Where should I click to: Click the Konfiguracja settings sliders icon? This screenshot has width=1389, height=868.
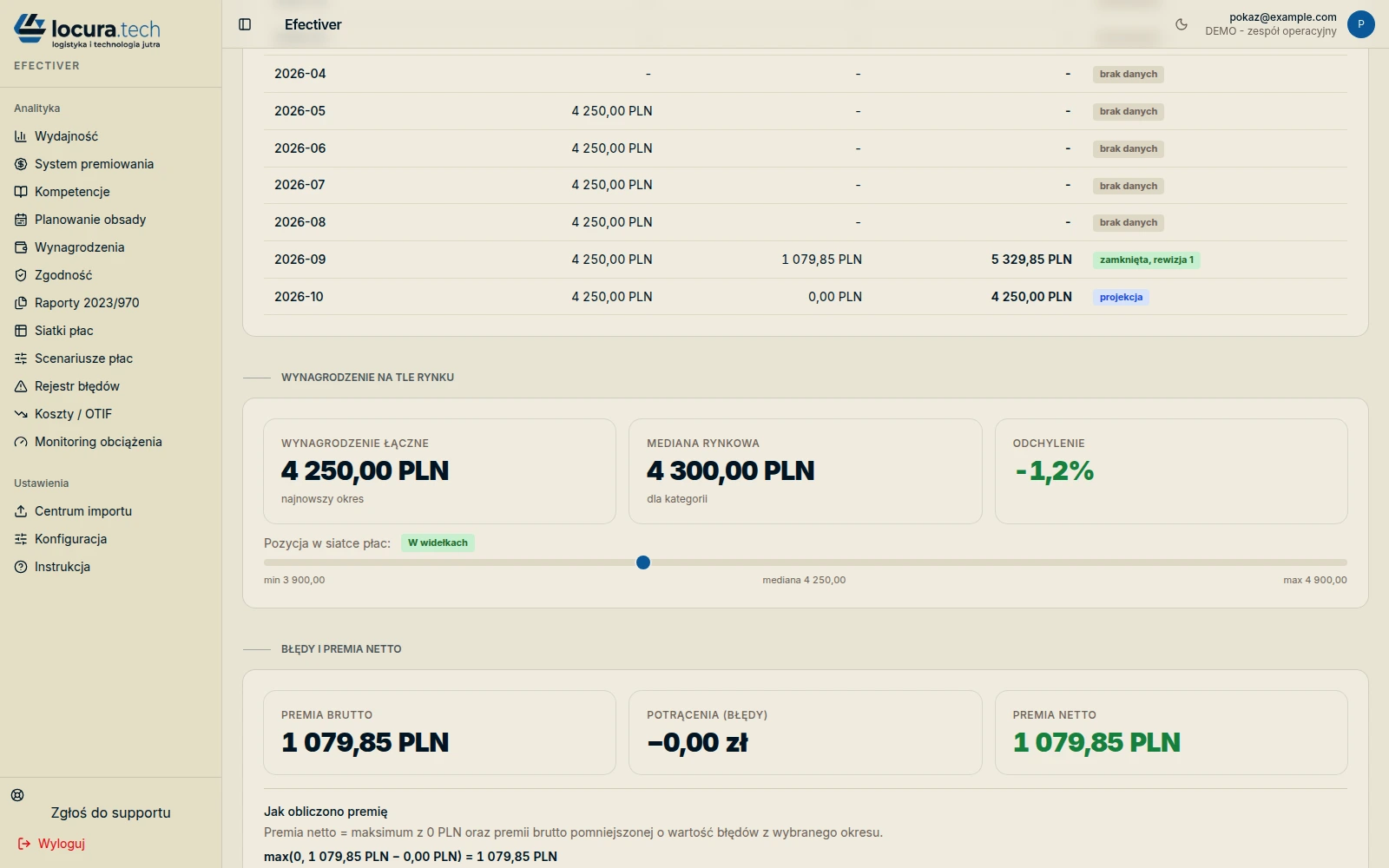[x=21, y=539]
